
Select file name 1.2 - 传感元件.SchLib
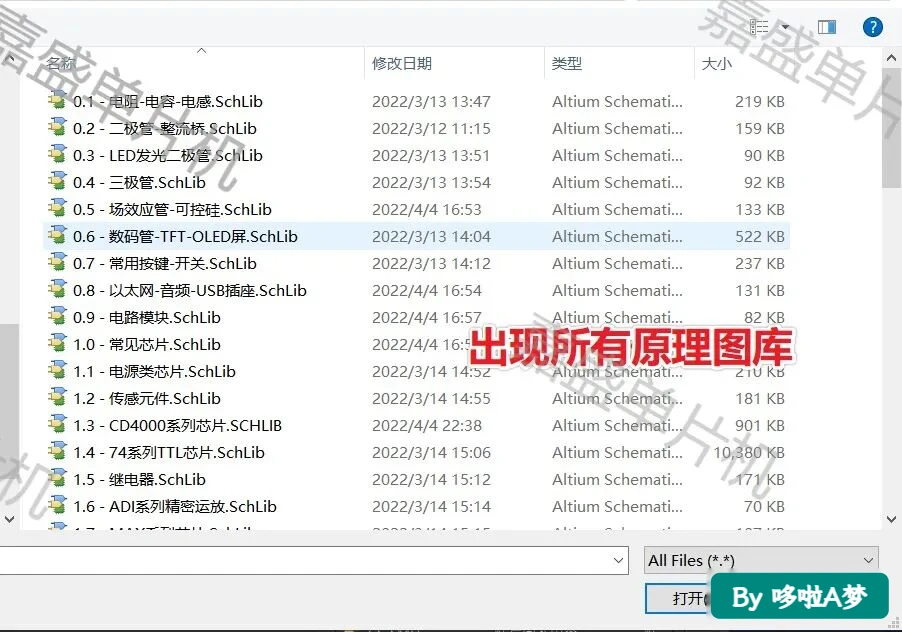(147, 399)
